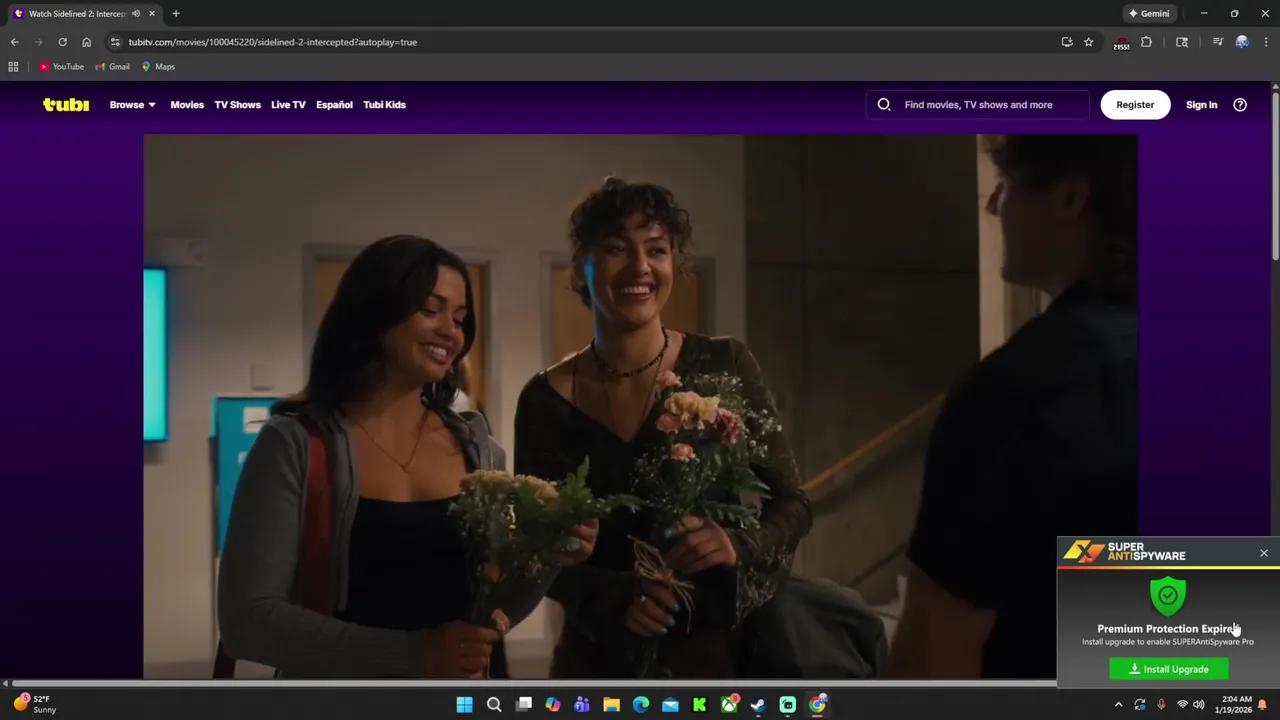This screenshot has width=1280, height=720.
Task: Open Steam from taskbar
Action: pyautogui.click(x=758, y=705)
